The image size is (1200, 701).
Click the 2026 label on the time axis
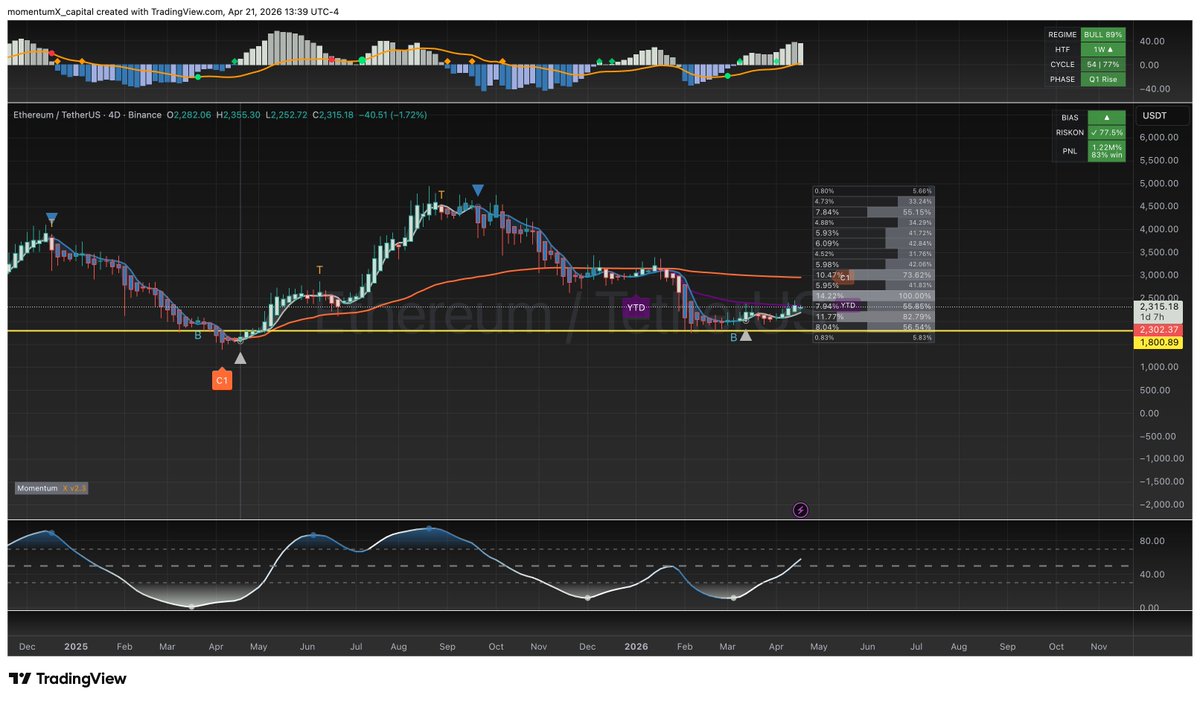pyautogui.click(x=635, y=647)
